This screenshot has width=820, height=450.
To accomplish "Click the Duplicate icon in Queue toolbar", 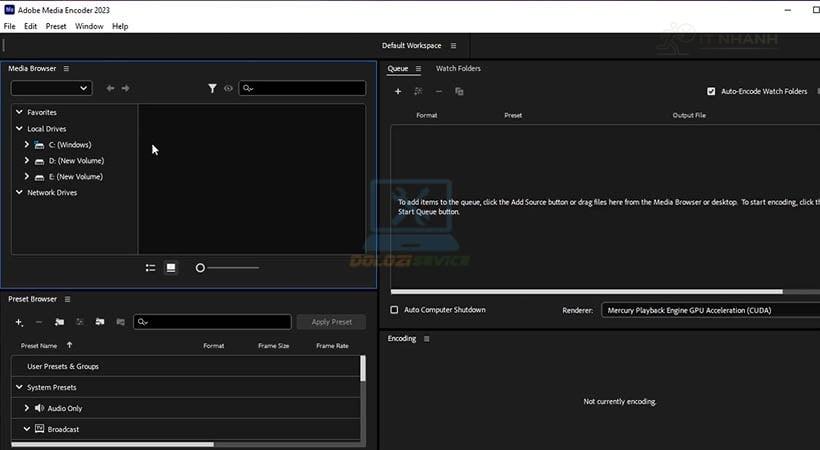I will [x=459, y=91].
